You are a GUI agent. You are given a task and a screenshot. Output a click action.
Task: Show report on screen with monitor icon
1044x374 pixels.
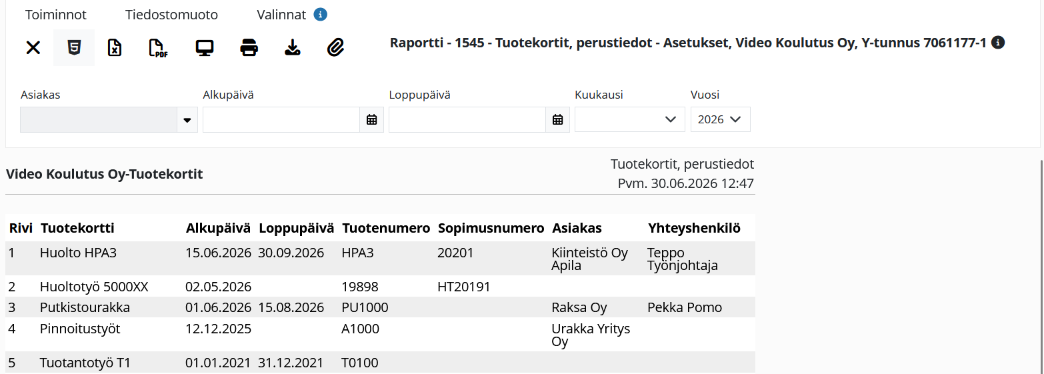[204, 48]
